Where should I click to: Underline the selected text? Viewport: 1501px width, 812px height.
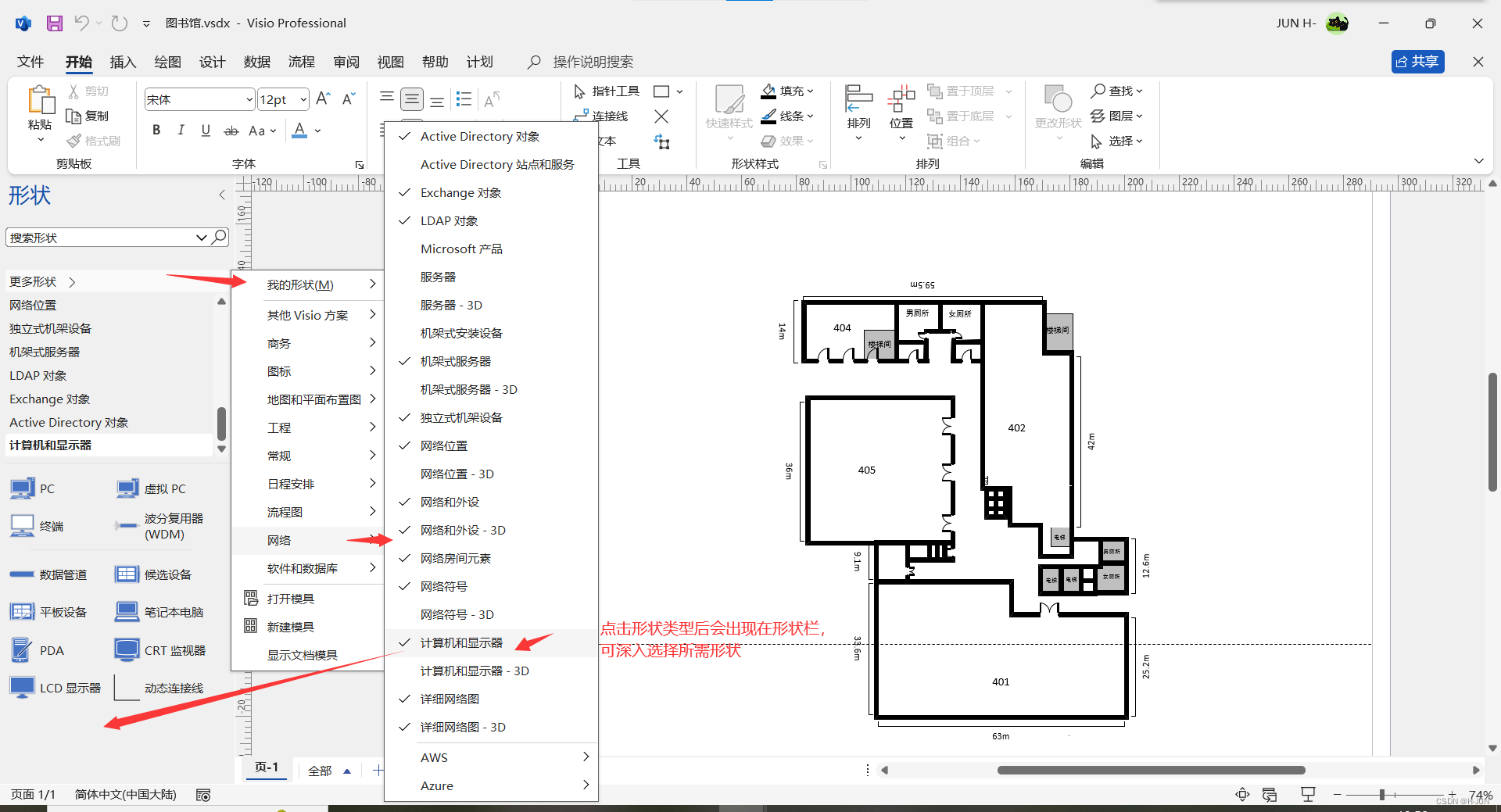[206, 131]
